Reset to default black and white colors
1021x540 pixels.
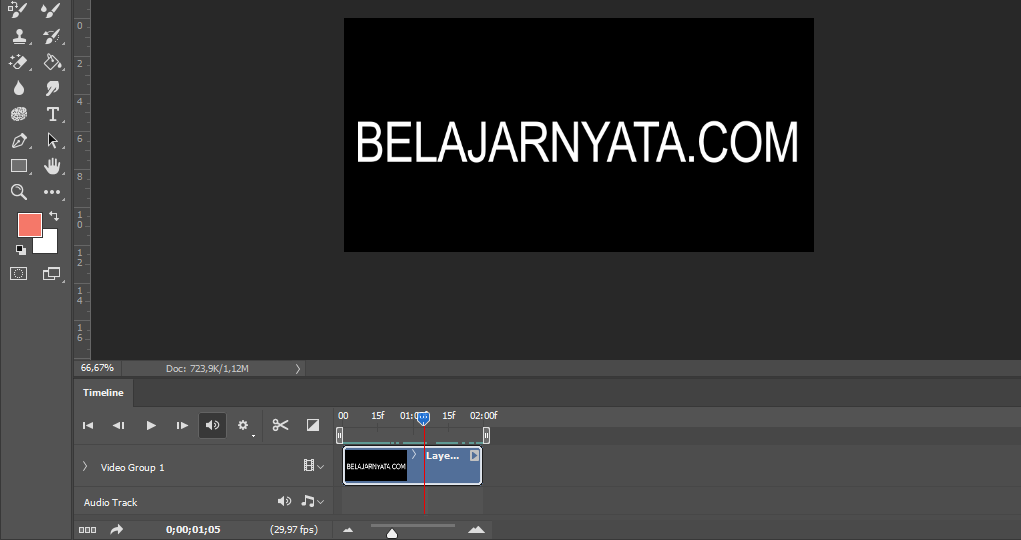coord(21,249)
